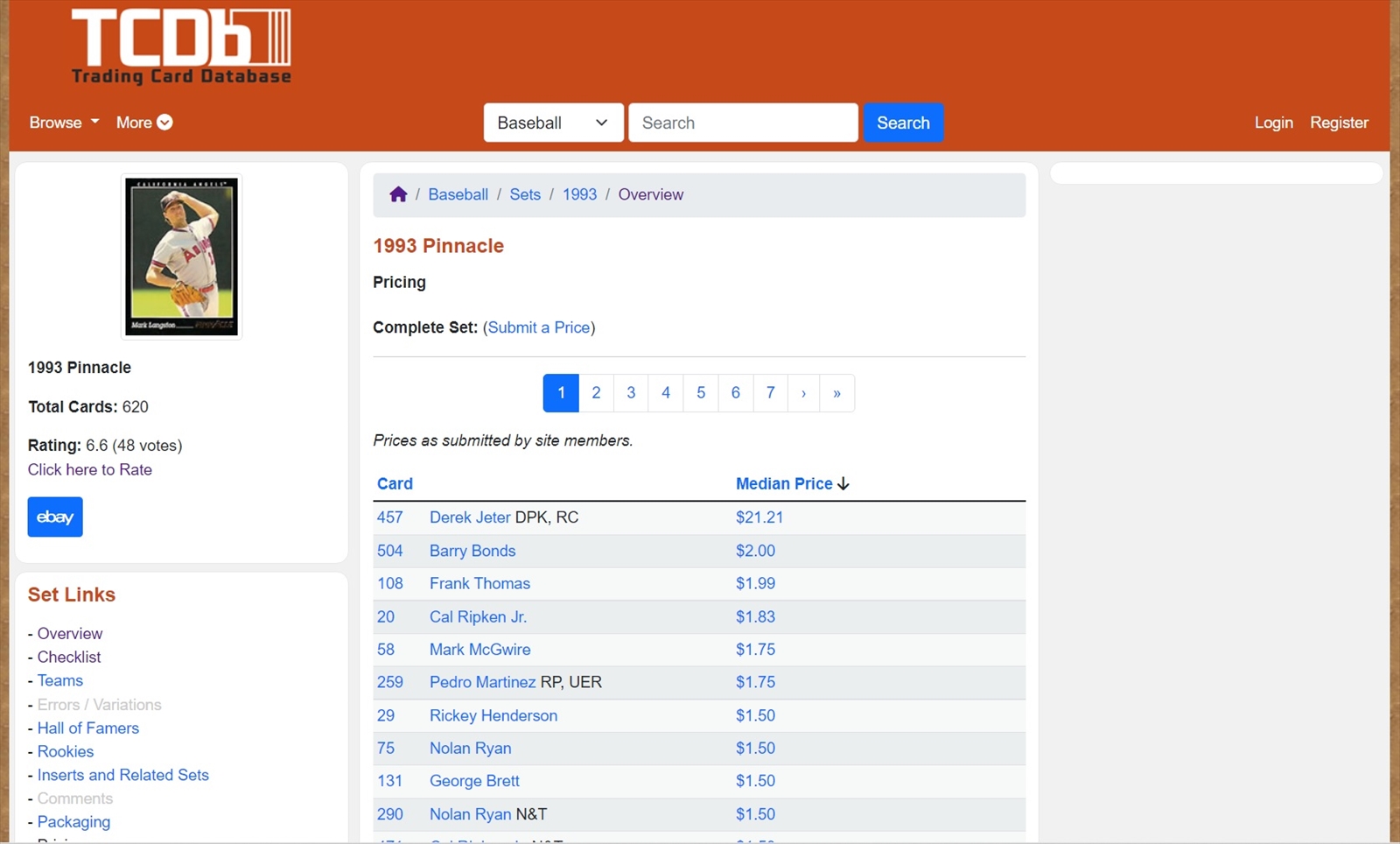This screenshot has width=1400, height=844.
Task: Open card number 259
Action: tap(390, 682)
